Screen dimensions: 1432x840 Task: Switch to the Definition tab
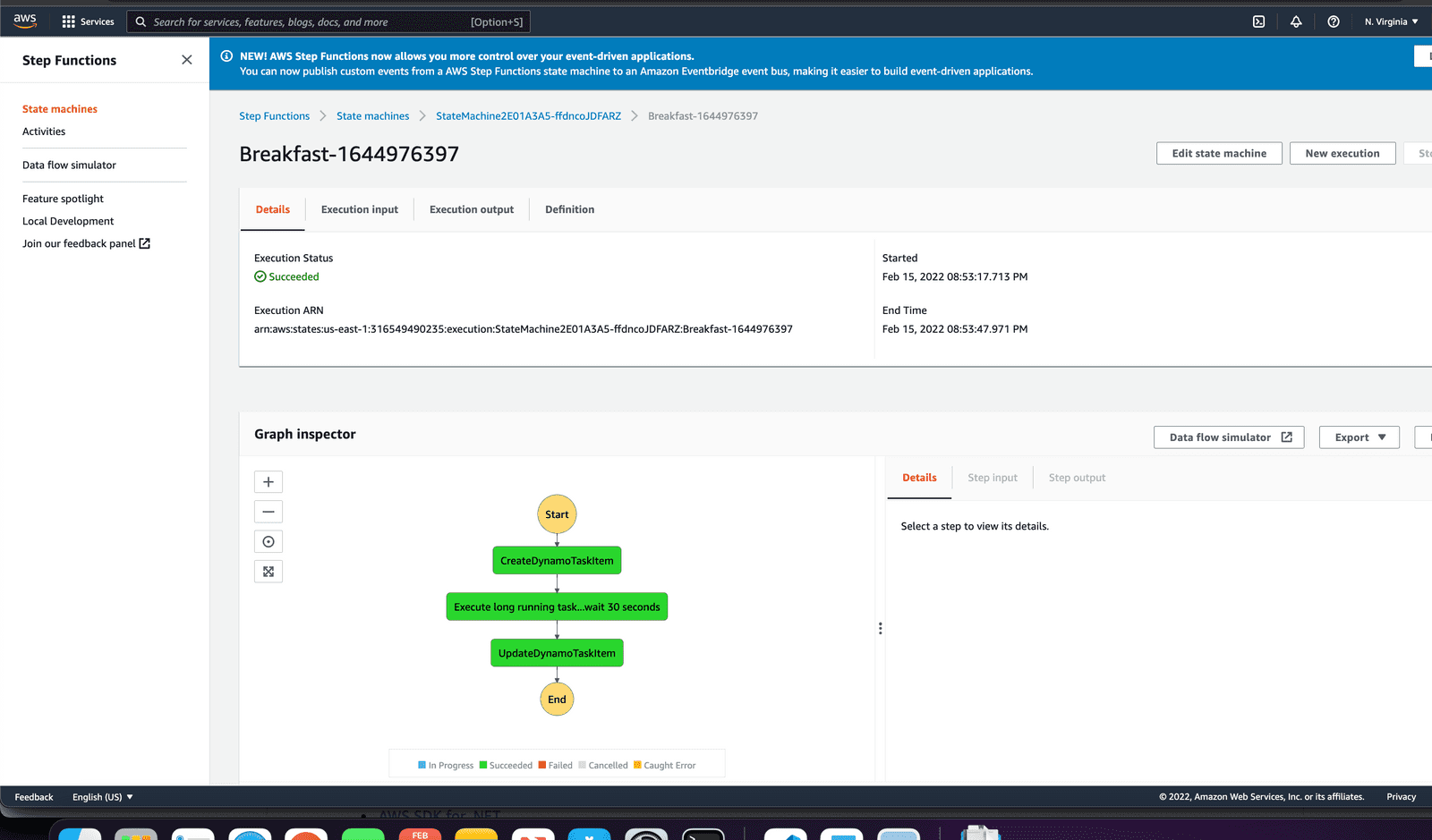[x=569, y=208]
